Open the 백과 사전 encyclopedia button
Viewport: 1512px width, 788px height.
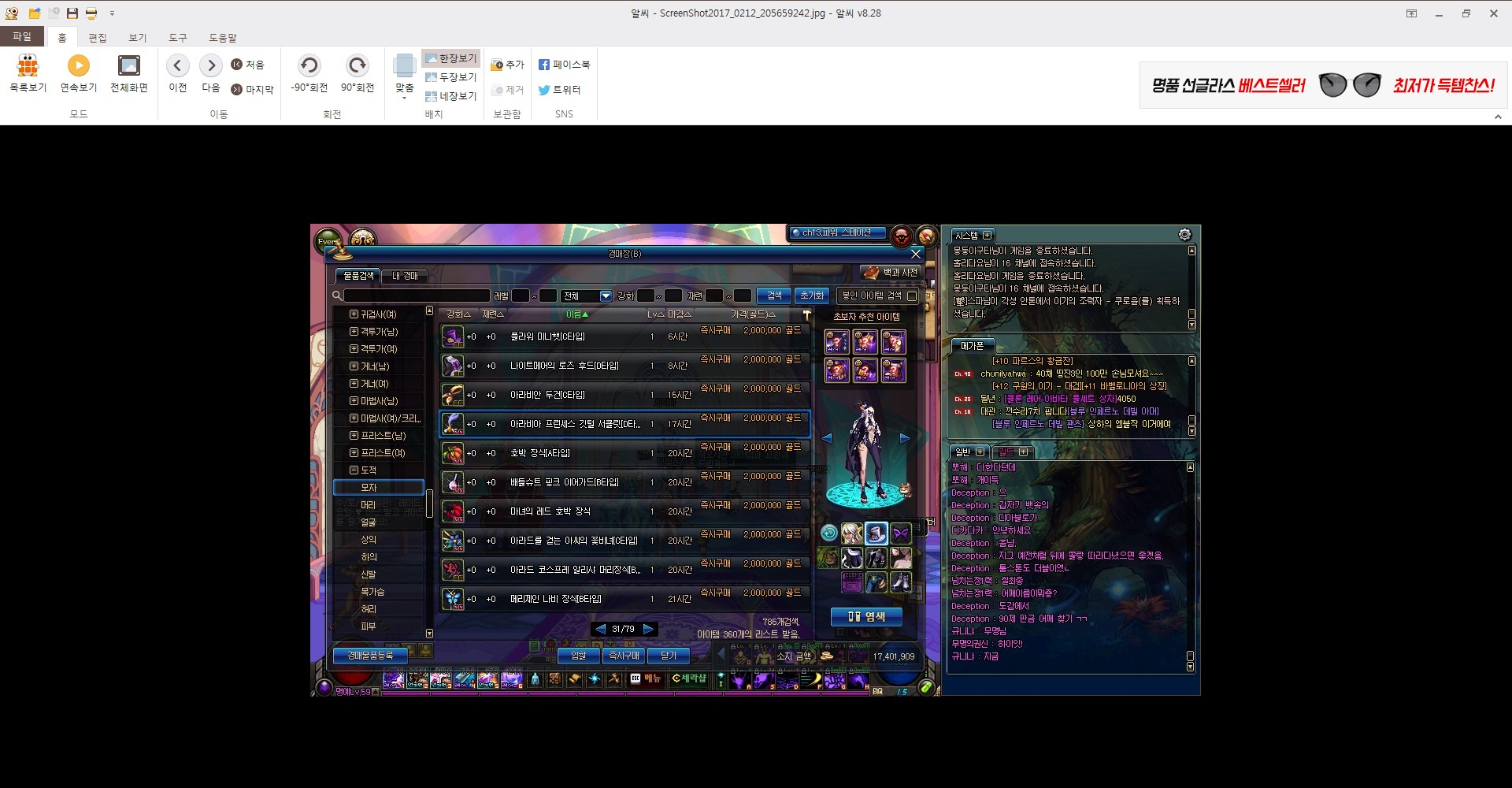(x=890, y=272)
